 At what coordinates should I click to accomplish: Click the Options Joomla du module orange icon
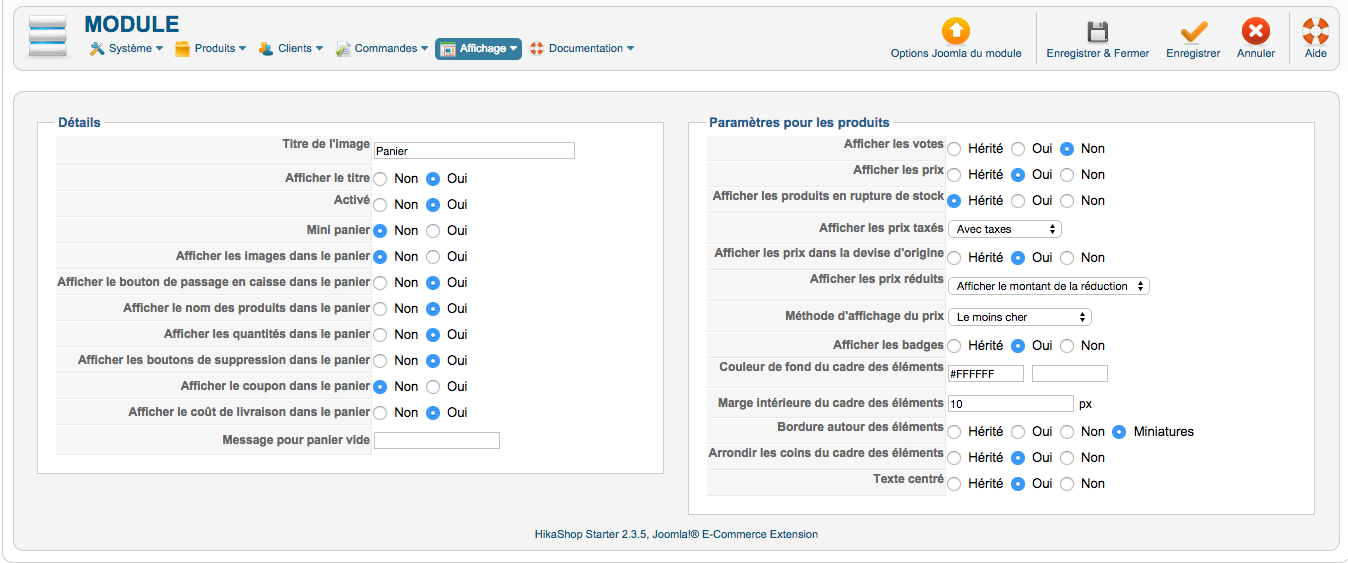[x=956, y=31]
